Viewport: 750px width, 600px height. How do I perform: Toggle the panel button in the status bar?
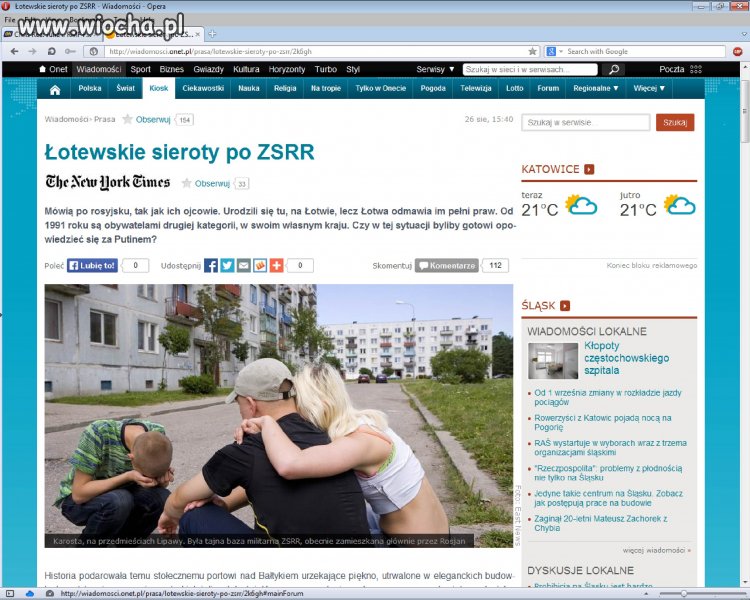10,593
